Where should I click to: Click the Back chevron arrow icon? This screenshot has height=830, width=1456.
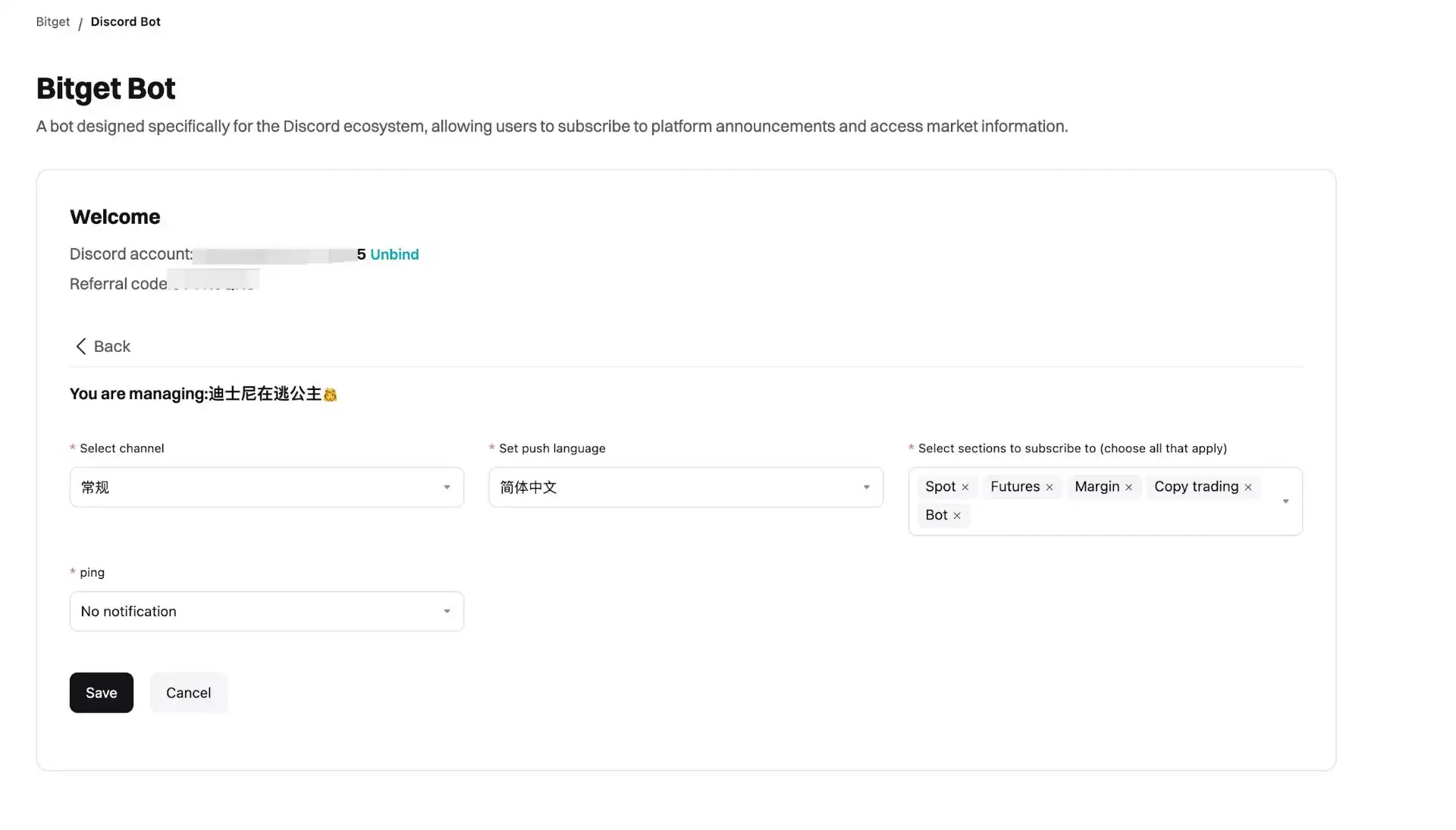[x=80, y=347]
